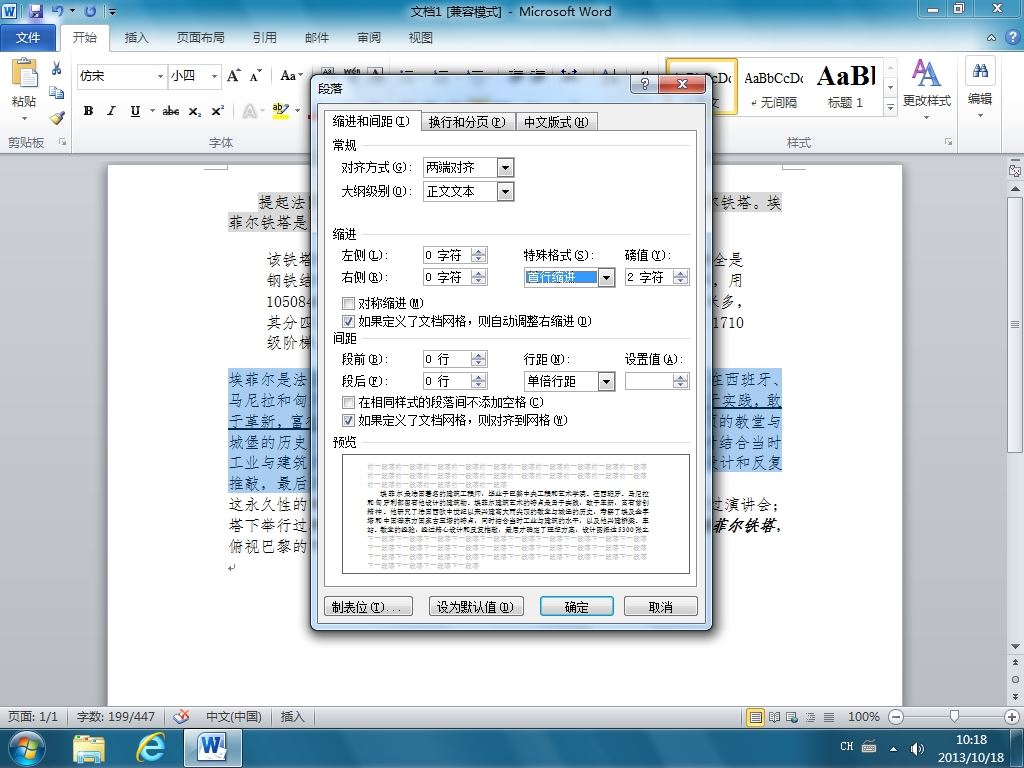Expand underline style dropdown arrow
The image size is (1024, 768).
(152, 111)
